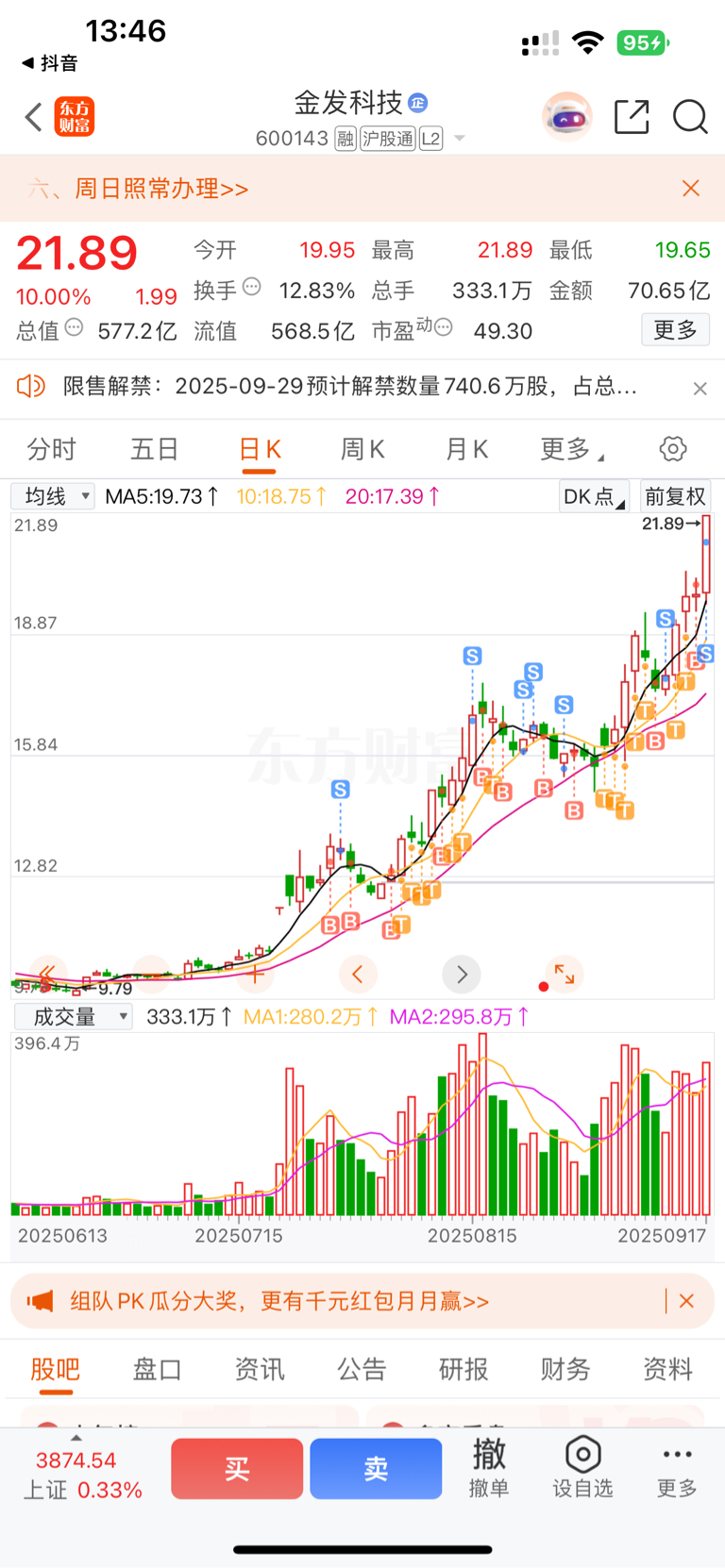Viewport: 725px width, 1568px height.
Task: Tap the blue 卖 sell button
Action: click(x=376, y=1468)
